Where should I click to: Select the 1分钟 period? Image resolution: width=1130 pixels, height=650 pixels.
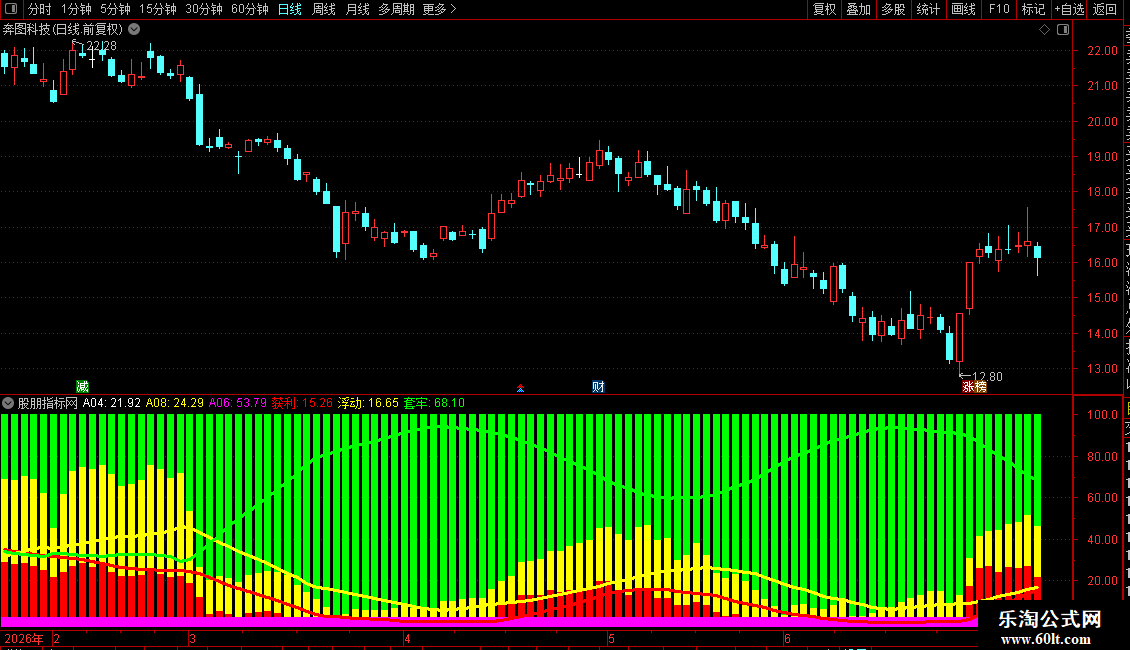coord(76,9)
